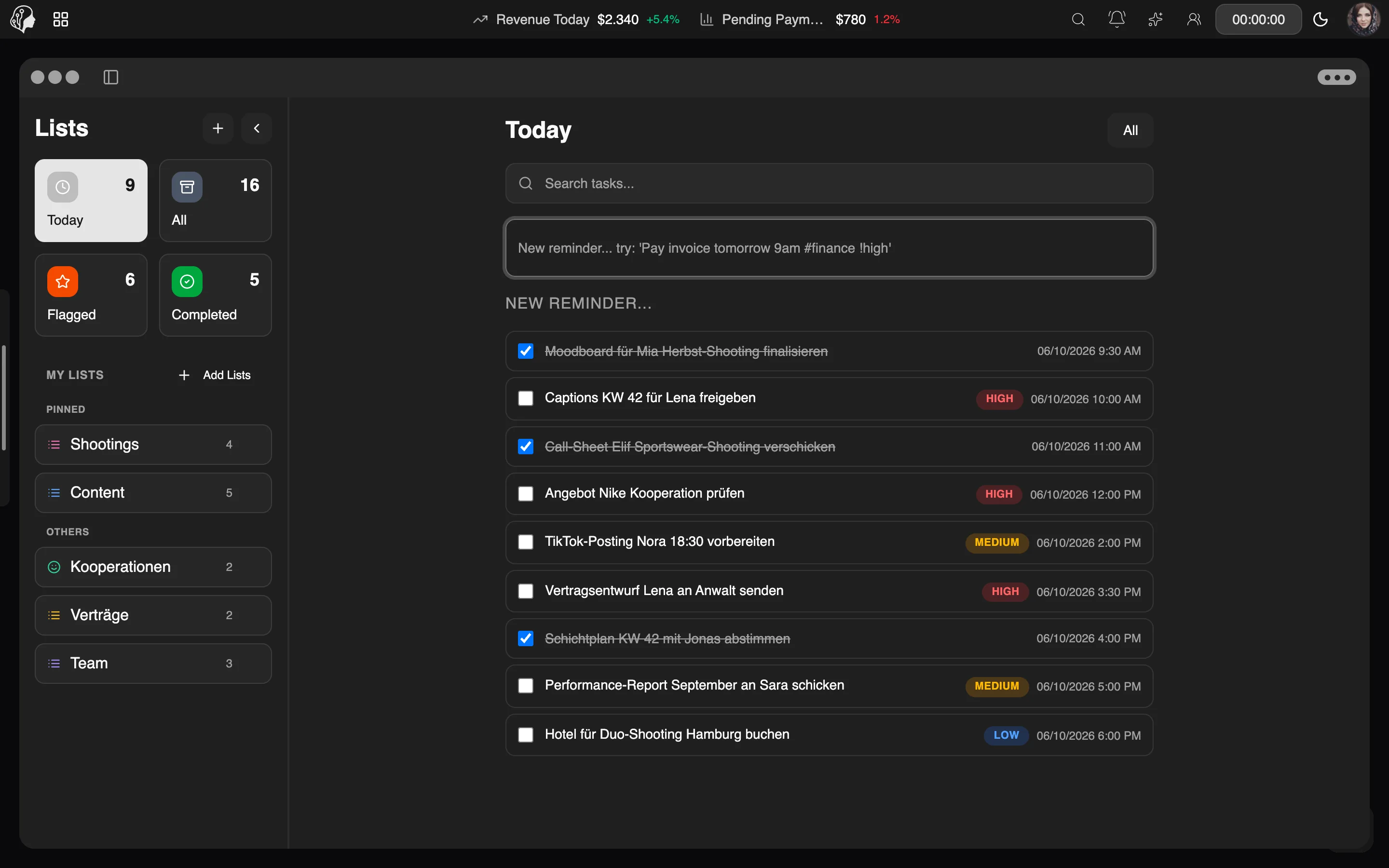Screen dimensions: 1389x868
Task: Select the Flagged smart list card
Action: [91, 295]
